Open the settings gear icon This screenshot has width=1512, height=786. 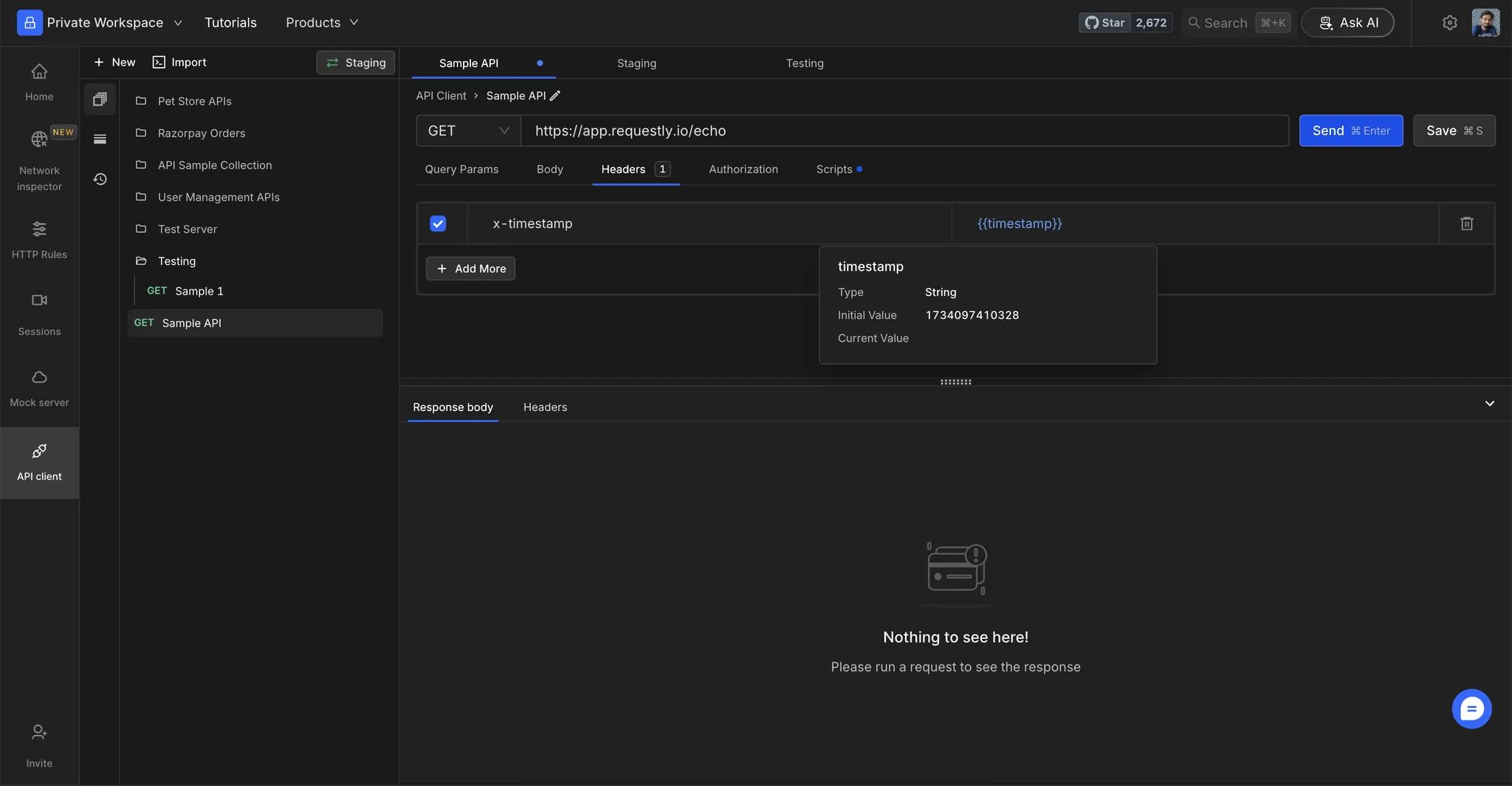(1449, 23)
